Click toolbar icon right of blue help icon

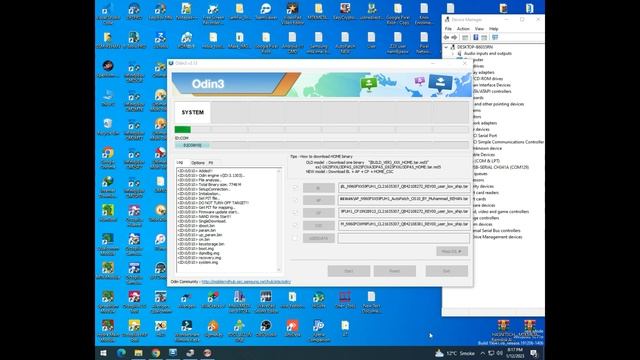point(484,38)
